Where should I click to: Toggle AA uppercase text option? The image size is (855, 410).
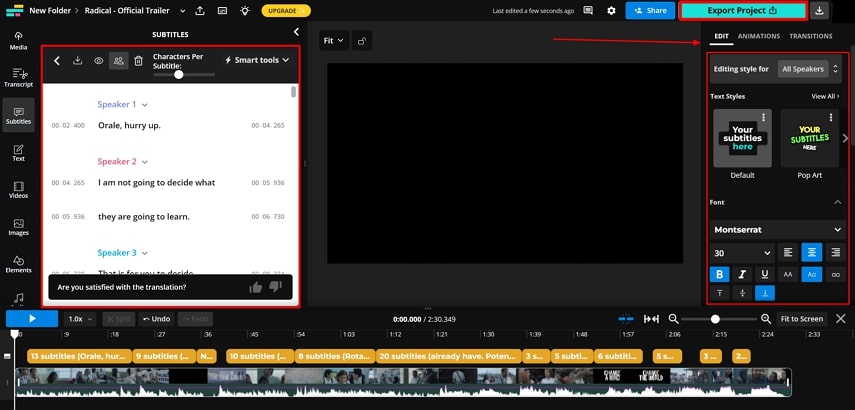(x=788, y=275)
